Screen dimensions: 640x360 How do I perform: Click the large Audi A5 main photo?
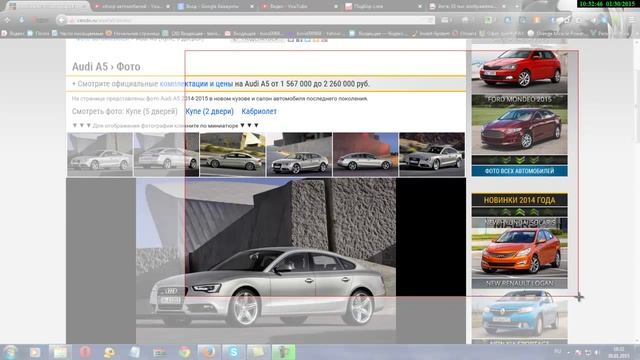266,260
